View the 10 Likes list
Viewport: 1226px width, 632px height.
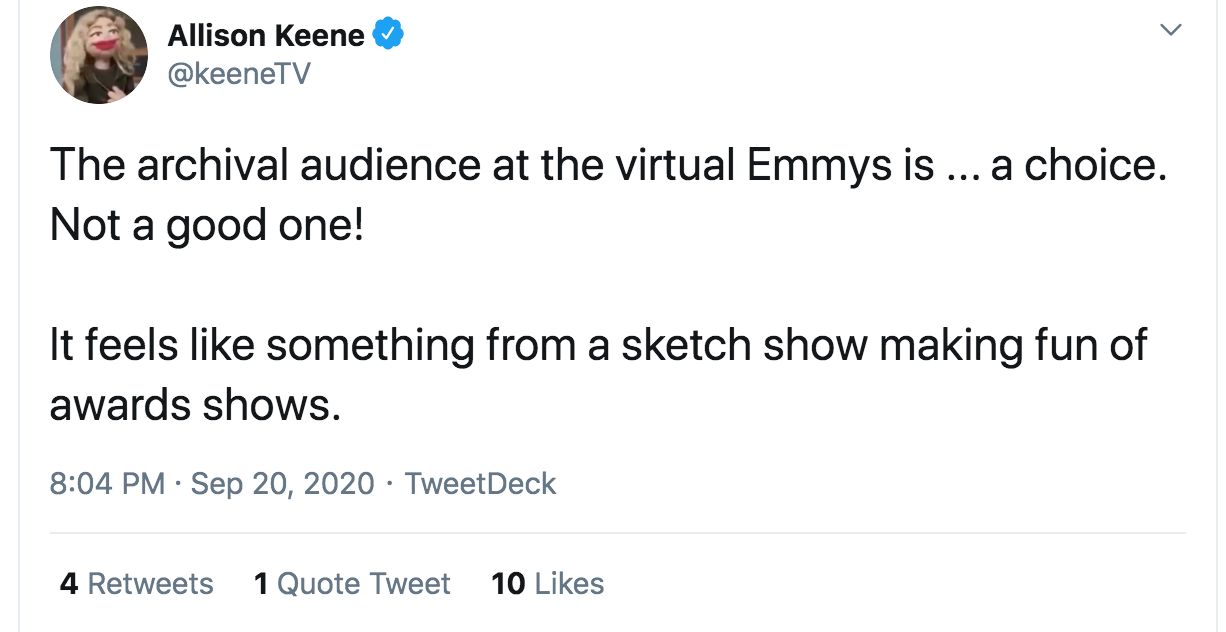point(548,584)
